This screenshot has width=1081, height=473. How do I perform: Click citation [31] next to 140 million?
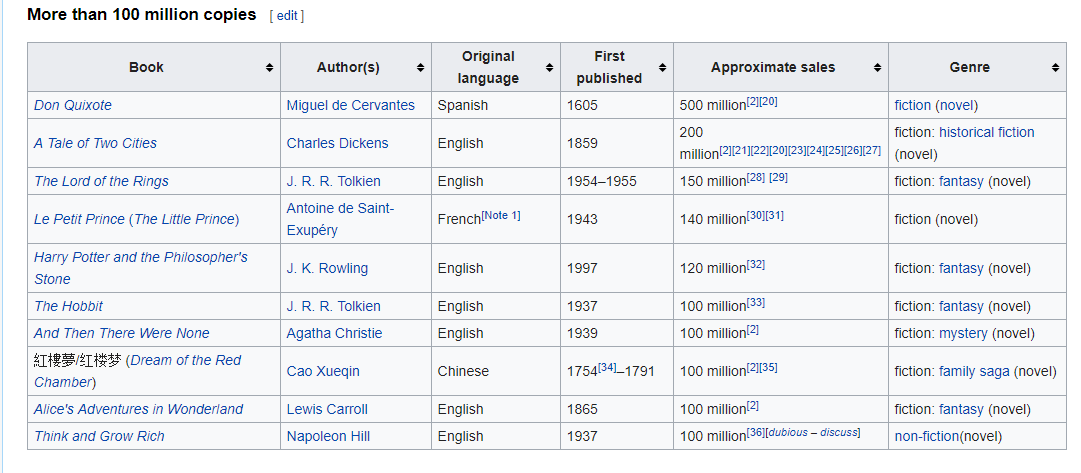coord(774,215)
